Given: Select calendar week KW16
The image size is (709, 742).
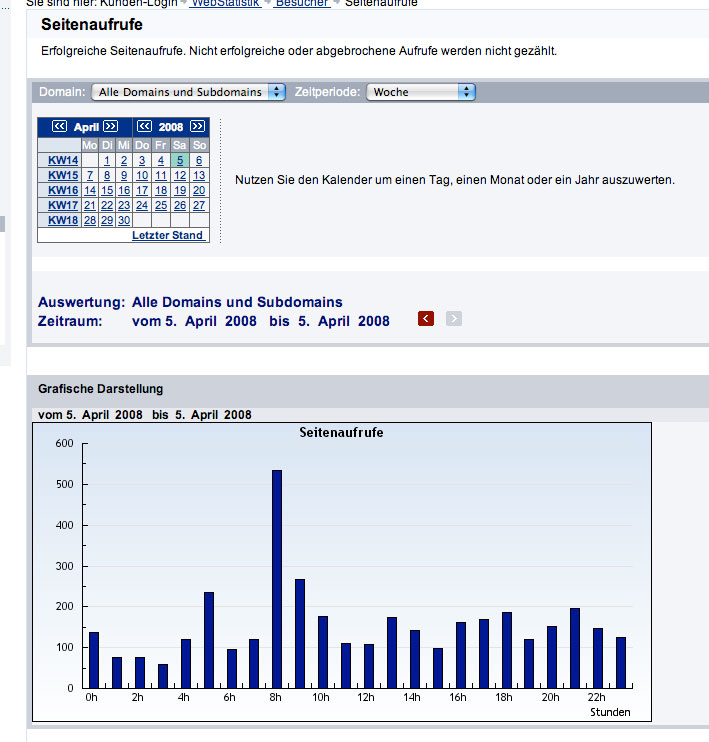Looking at the screenshot, I should (x=63, y=190).
